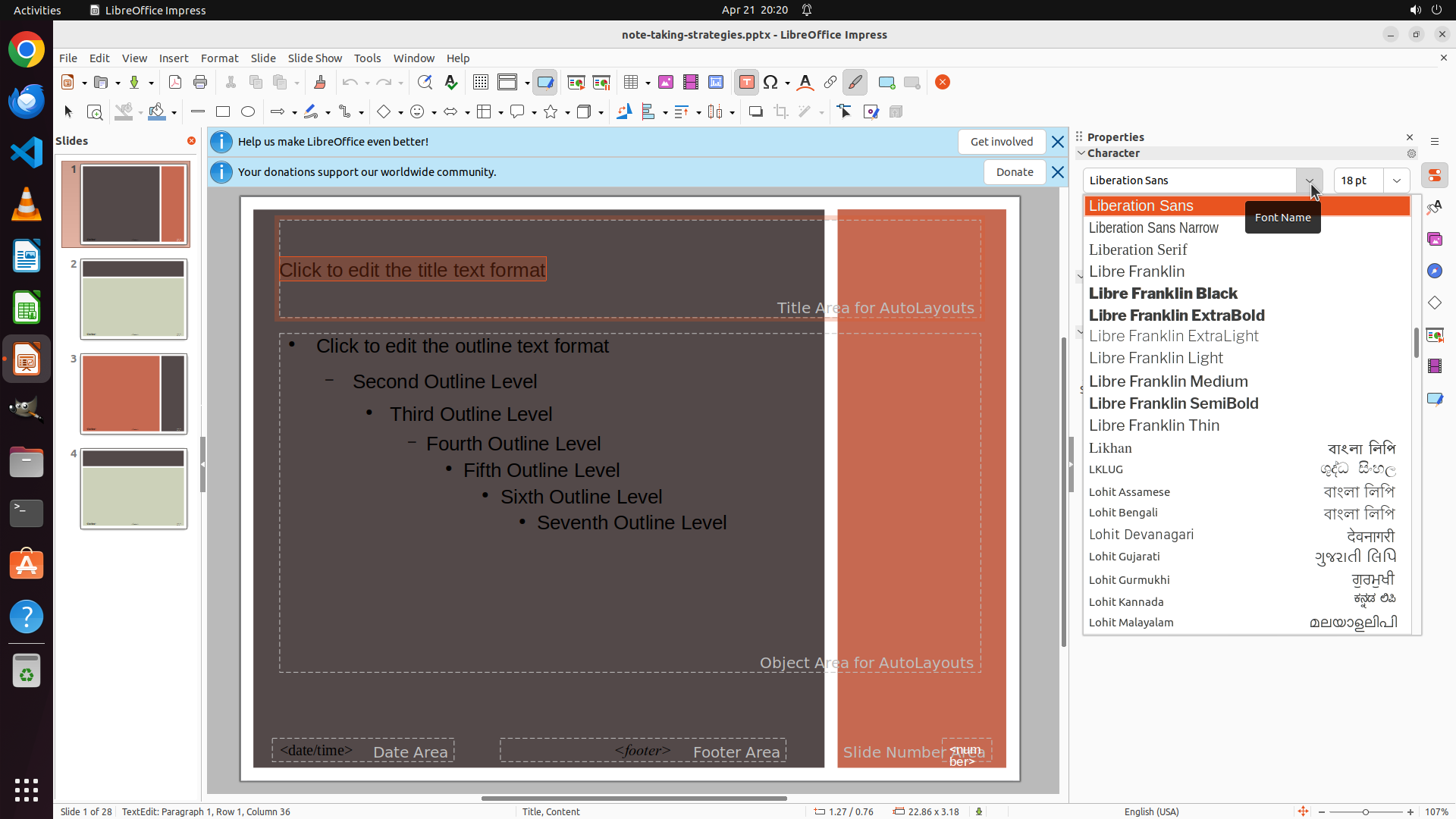Click the zoom slider in status bar
Screen dimensions: 1456x819
1365,812
